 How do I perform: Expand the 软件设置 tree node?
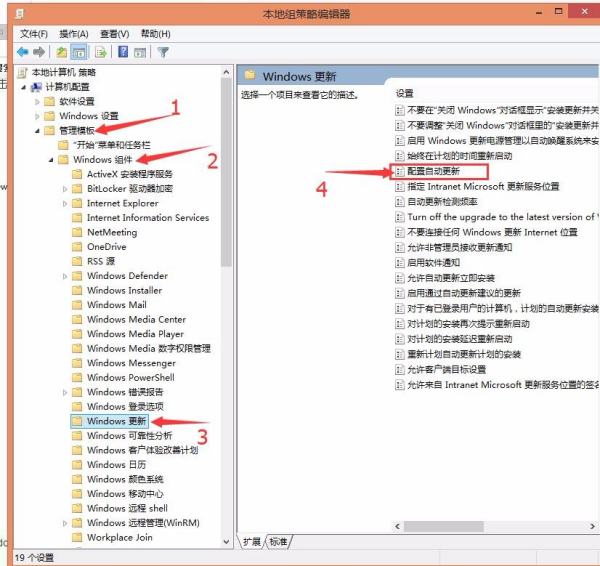click(37, 102)
